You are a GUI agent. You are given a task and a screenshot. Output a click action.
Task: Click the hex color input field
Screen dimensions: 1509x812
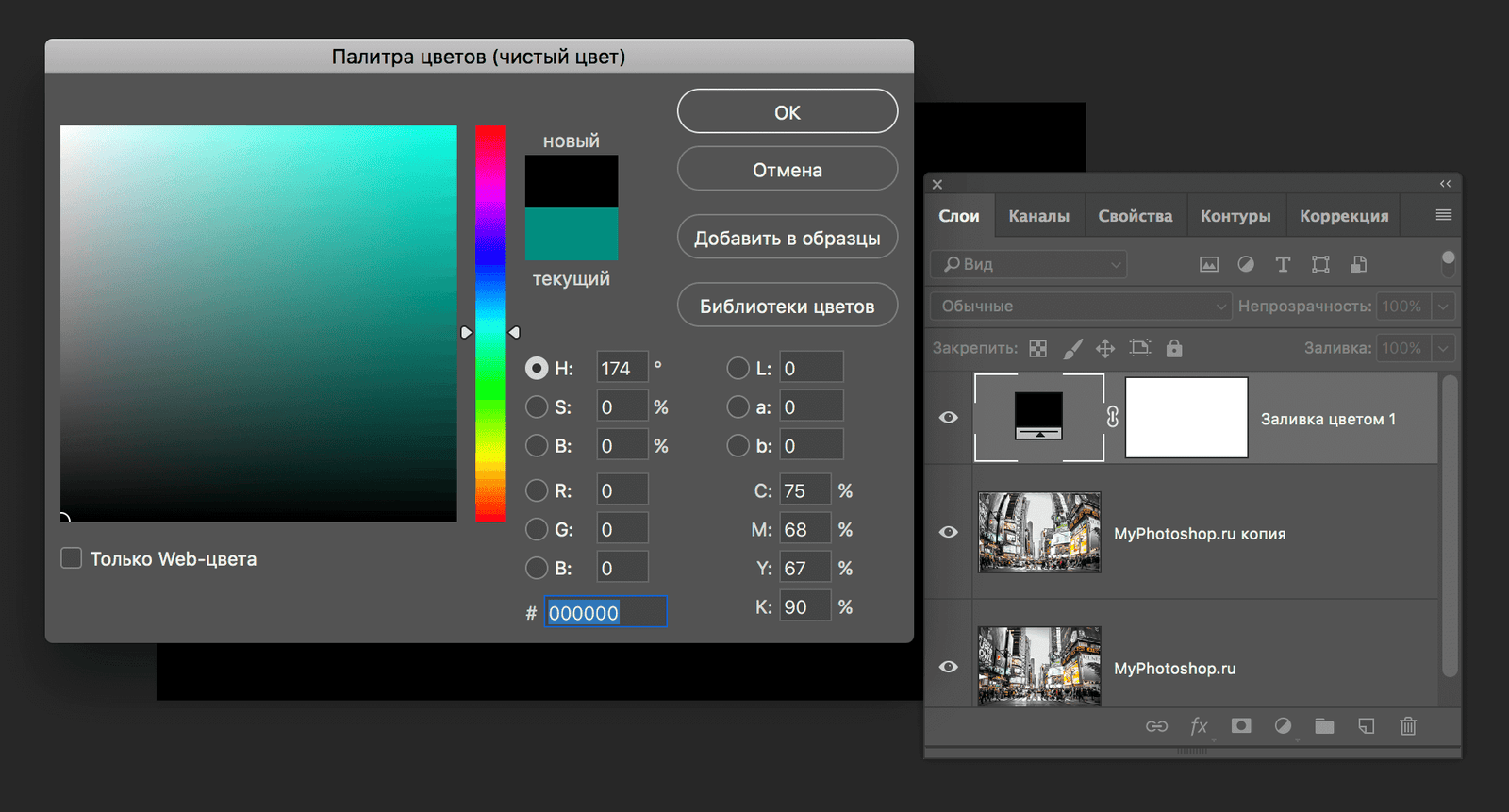click(605, 613)
